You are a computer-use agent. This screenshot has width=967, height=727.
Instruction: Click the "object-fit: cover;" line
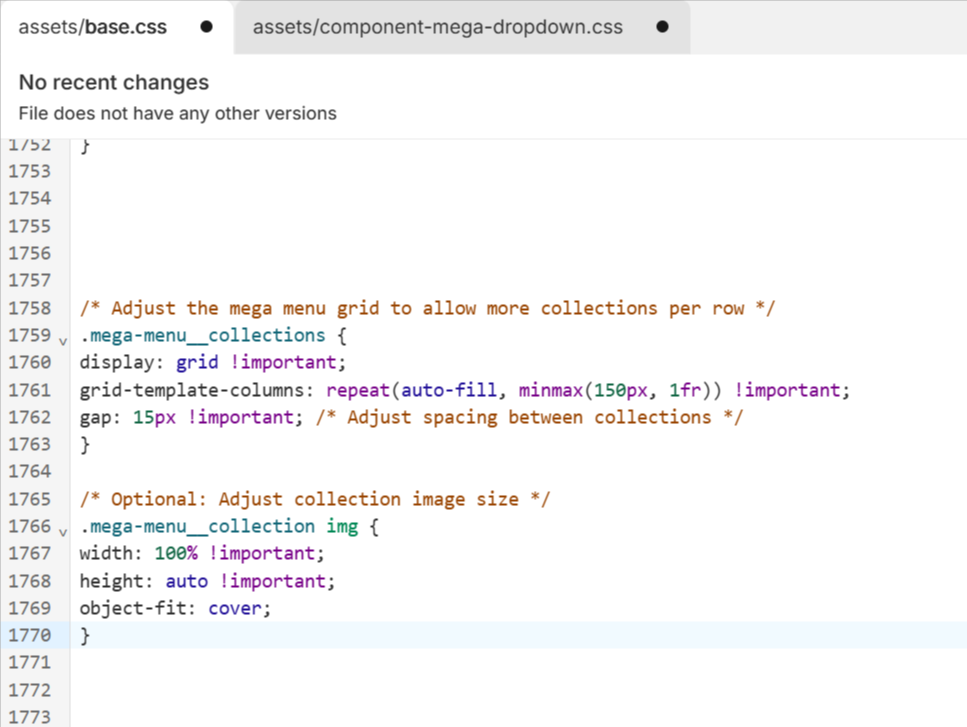[x=175, y=608]
